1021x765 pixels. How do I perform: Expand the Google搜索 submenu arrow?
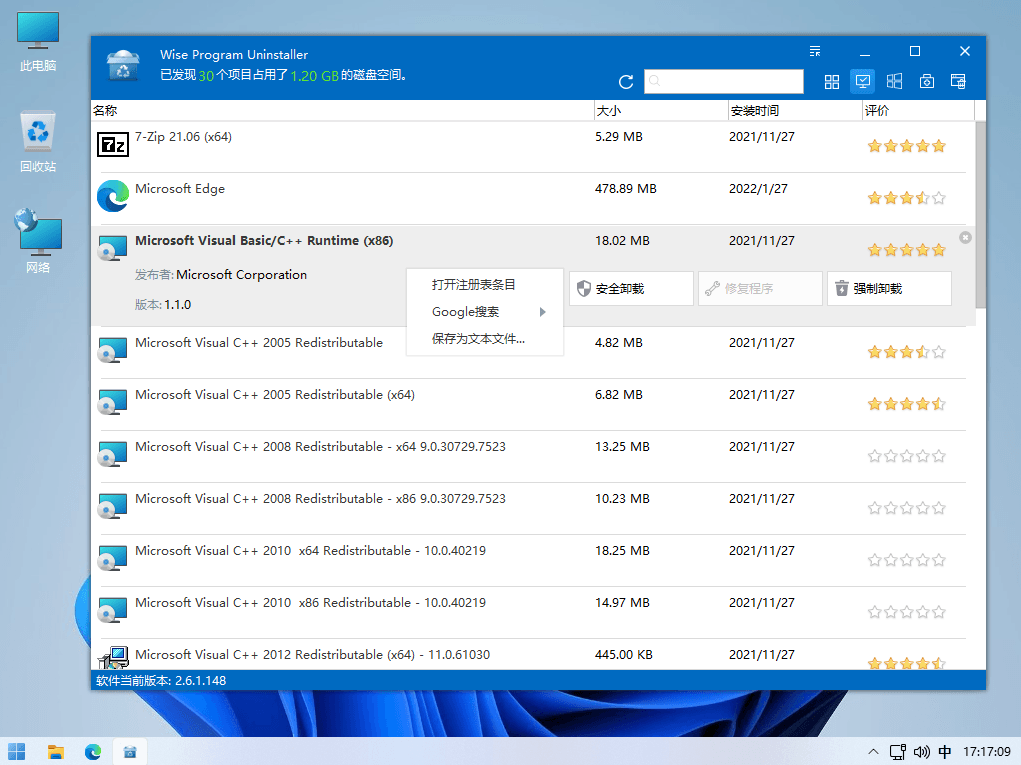542,312
